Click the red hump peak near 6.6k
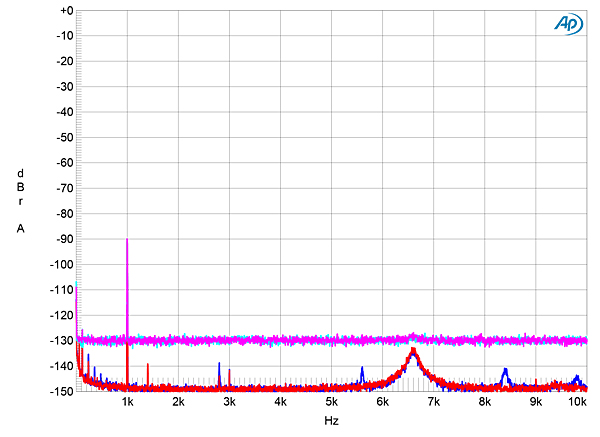Screen dimensions: 600x437 point(413,351)
